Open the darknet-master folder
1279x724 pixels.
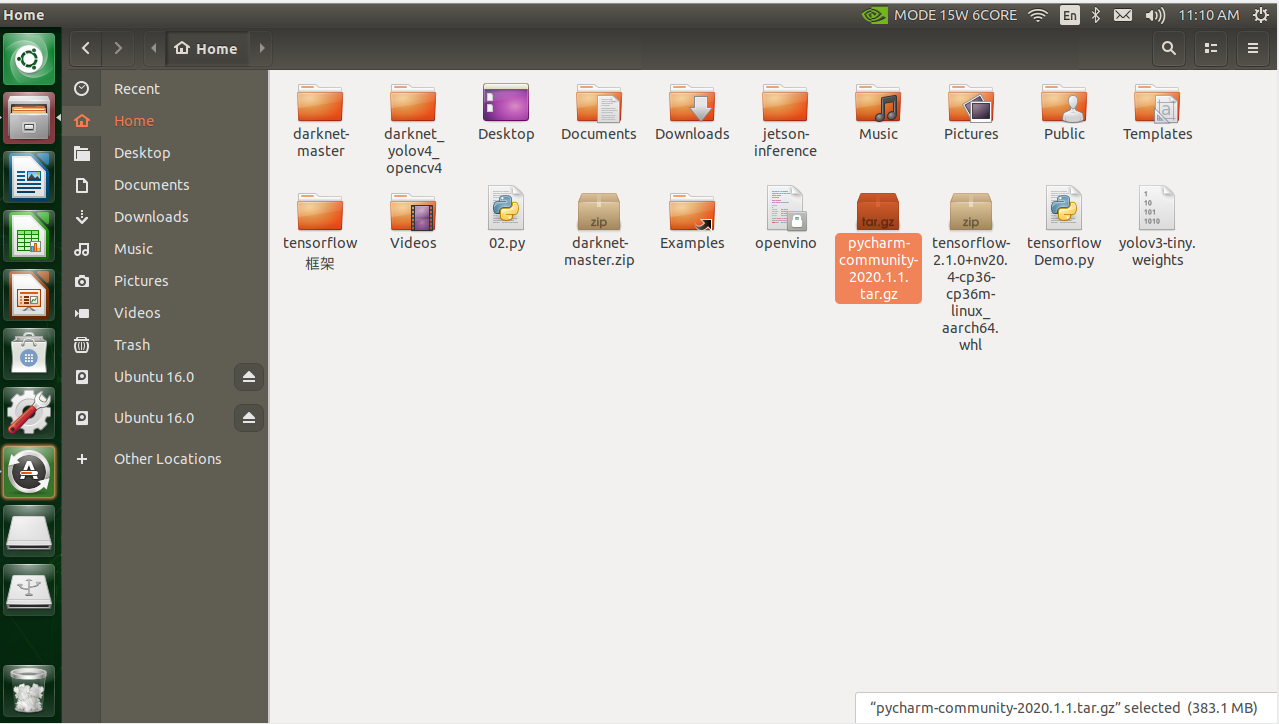point(320,104)
